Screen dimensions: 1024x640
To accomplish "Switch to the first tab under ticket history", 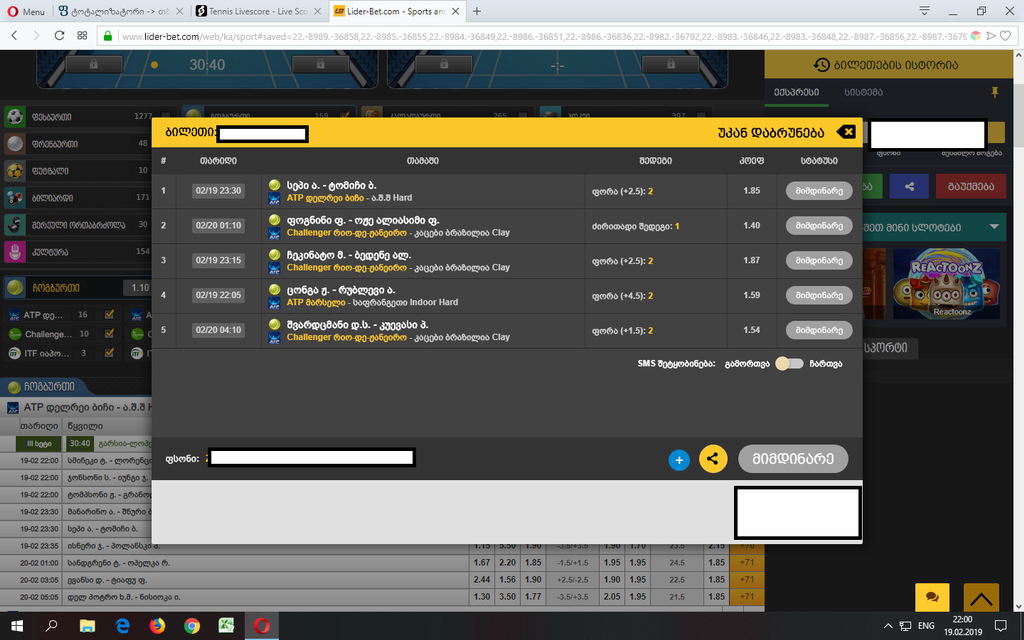I will 796,92.
